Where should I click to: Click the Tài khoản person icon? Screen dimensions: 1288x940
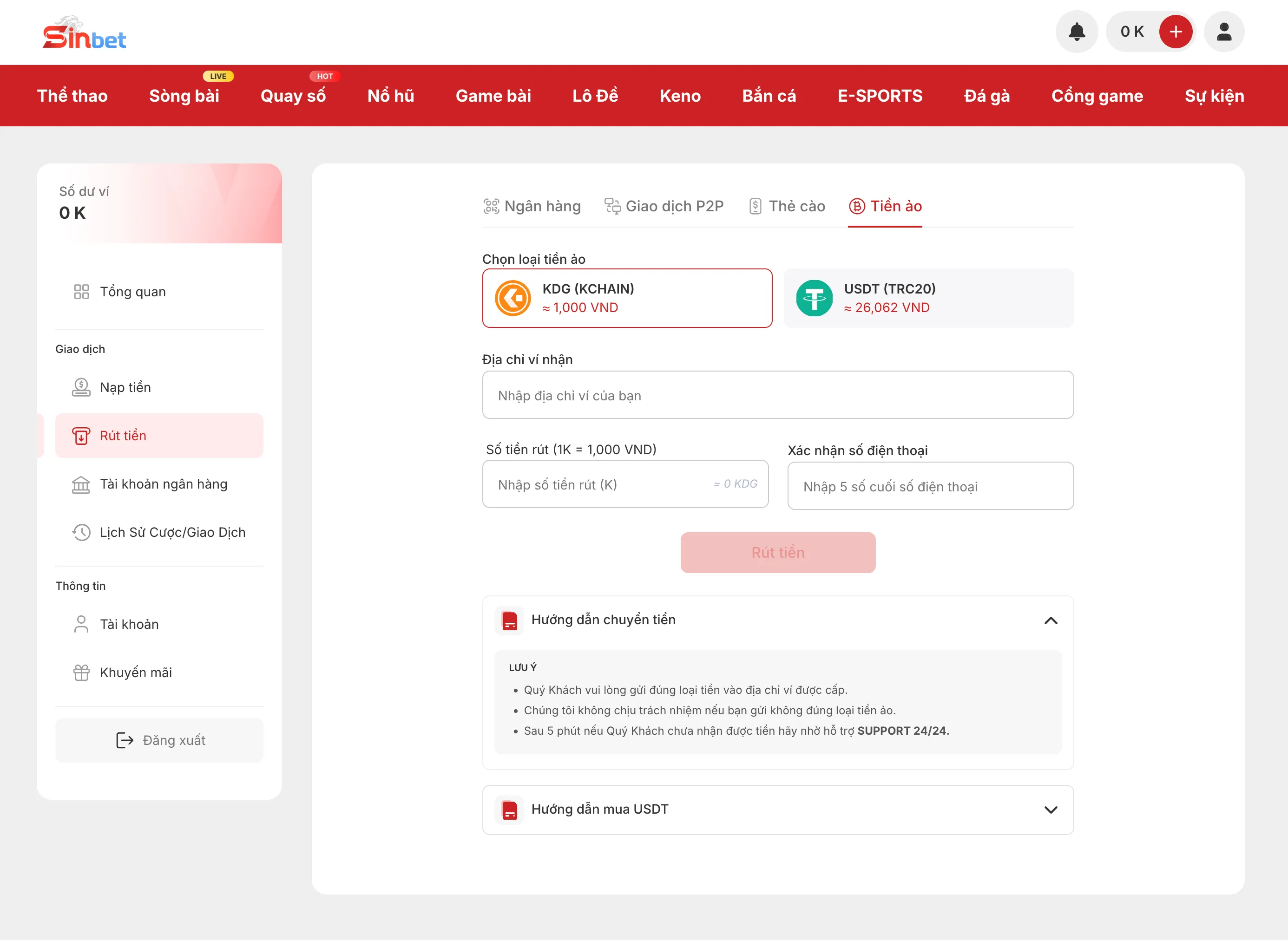[81, 624]
